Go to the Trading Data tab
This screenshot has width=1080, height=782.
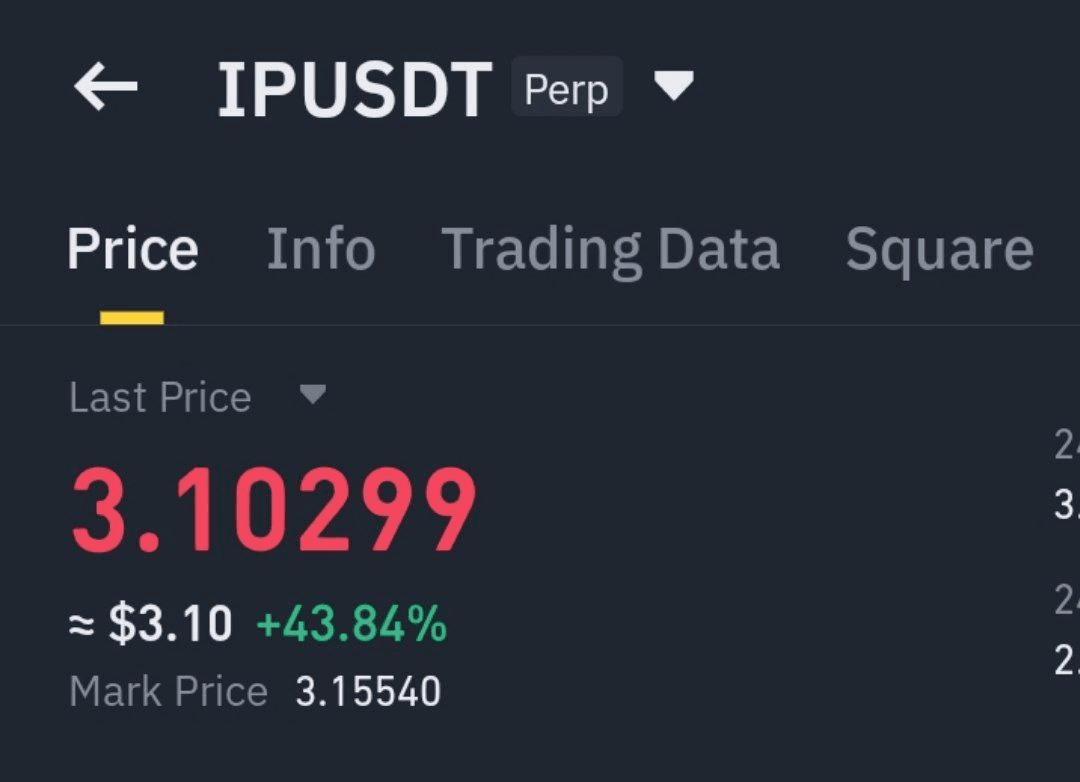pyautogui.click(x=610, y=249)
